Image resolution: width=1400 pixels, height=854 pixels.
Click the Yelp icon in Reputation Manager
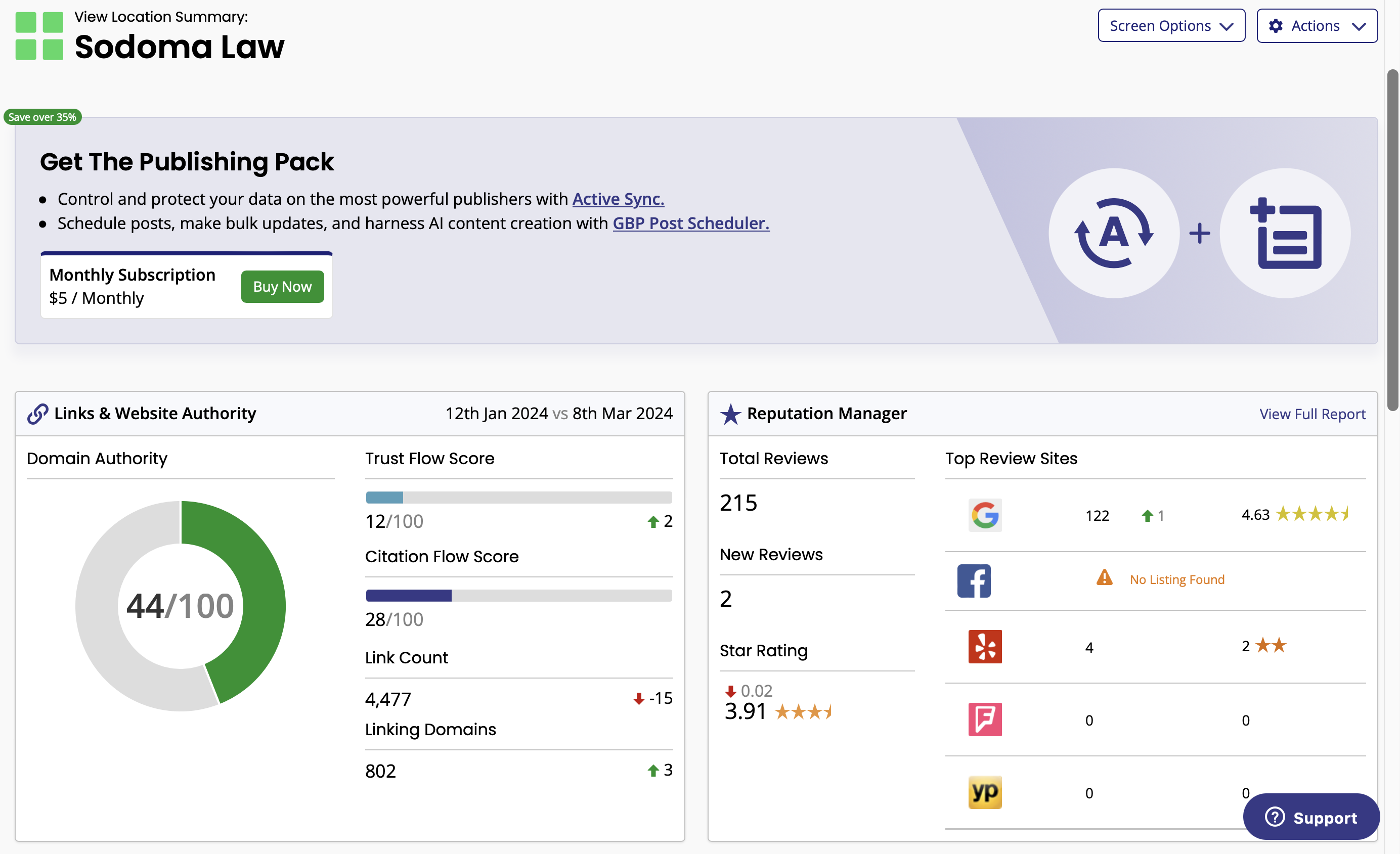click(x=986, y=647)
